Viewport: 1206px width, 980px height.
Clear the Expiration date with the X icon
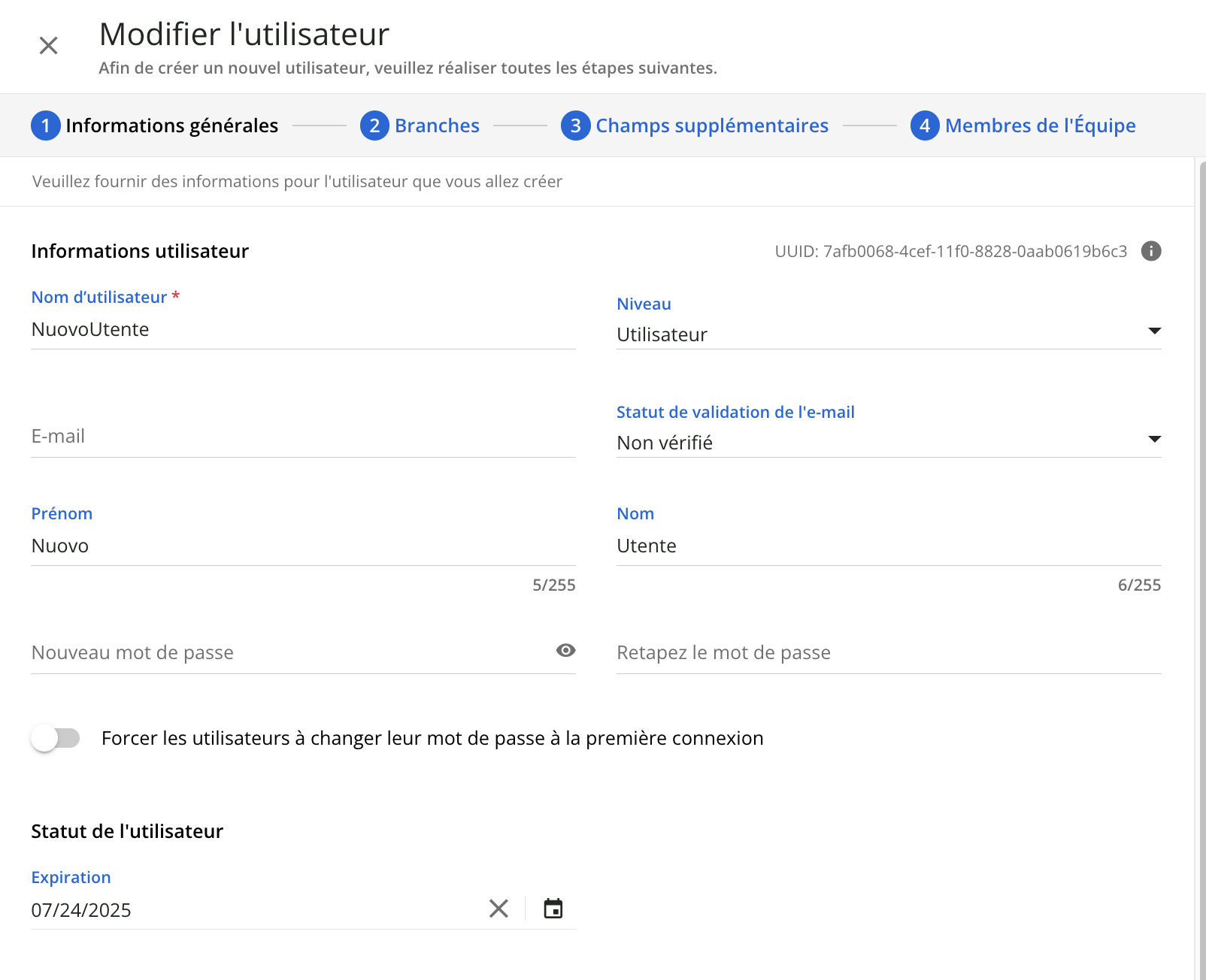(497, 909)
